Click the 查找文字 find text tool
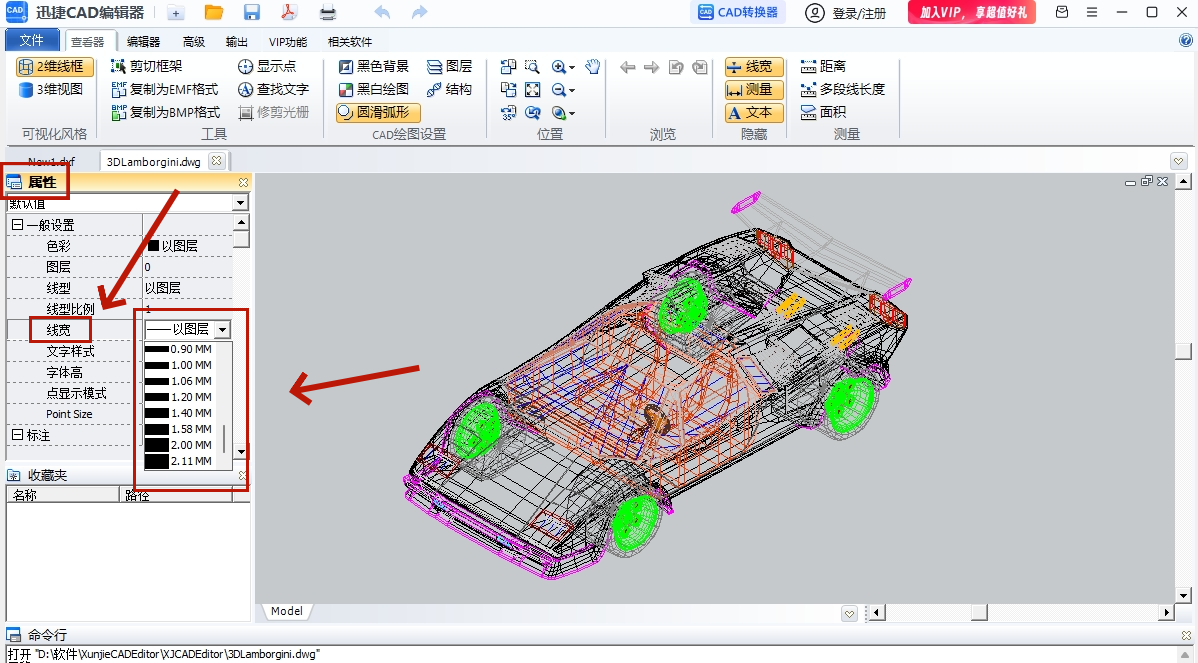The width and height of the screenshot is (1198, 663). click(x=274, y=89)
